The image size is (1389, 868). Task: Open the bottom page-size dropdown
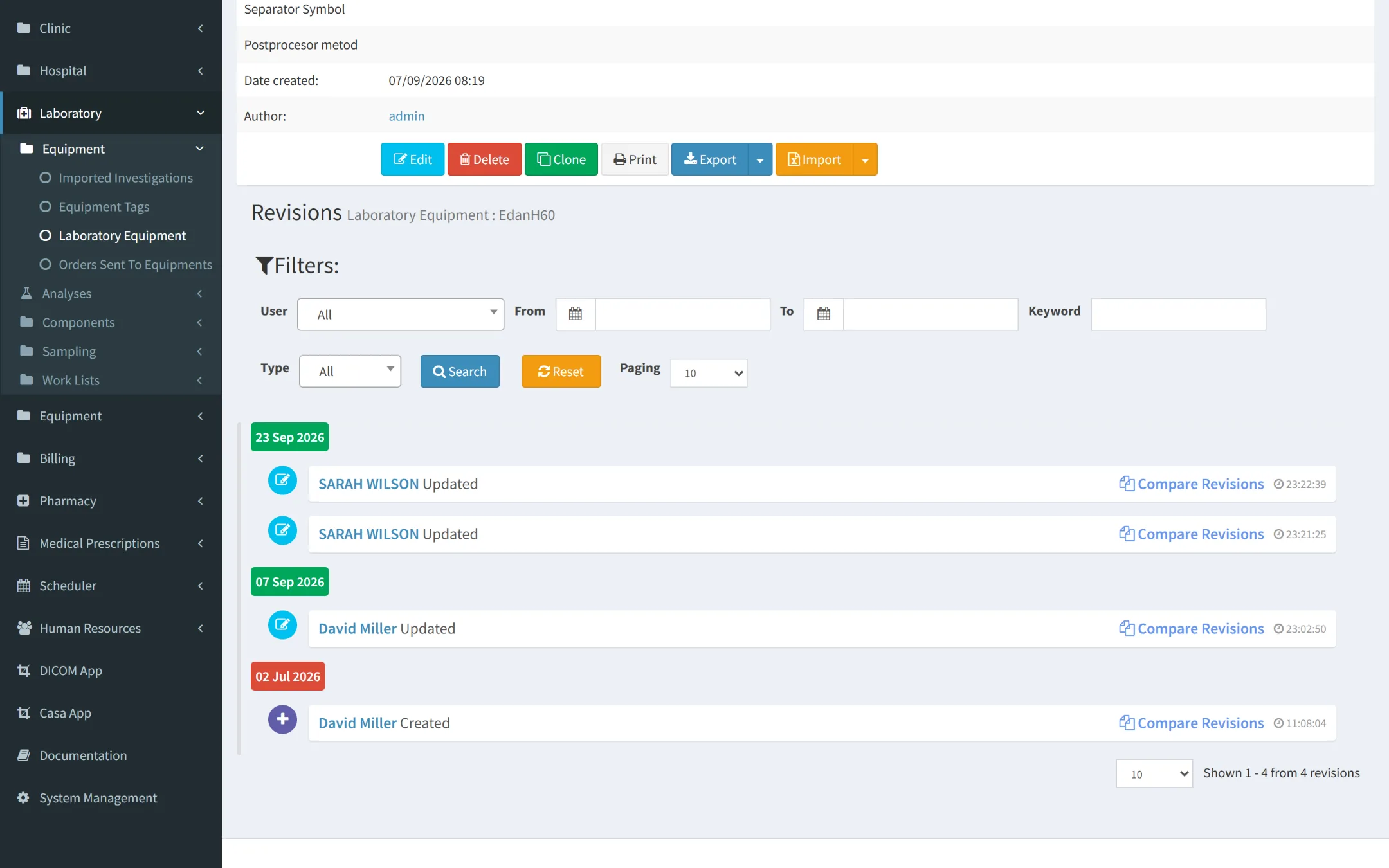pos(1154,773)
